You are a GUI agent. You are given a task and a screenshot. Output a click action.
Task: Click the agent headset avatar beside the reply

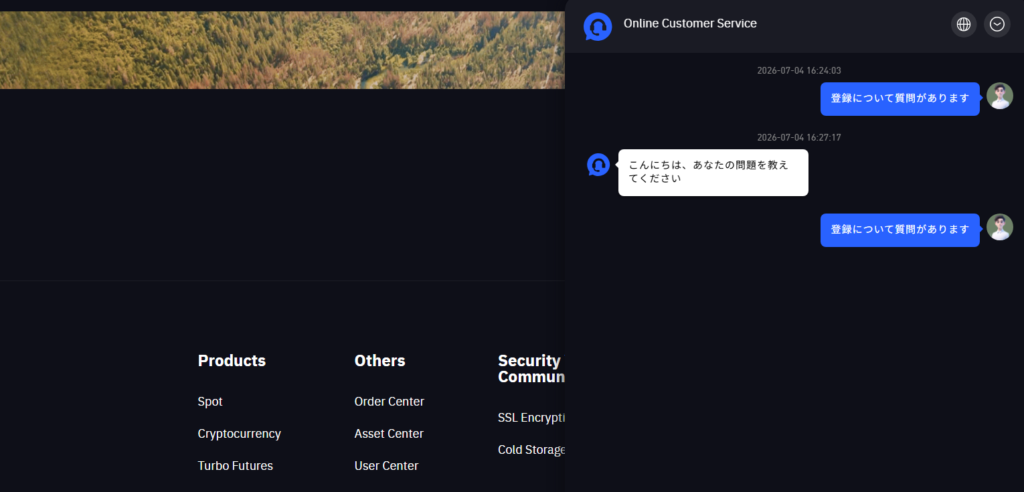pos(598,165)
